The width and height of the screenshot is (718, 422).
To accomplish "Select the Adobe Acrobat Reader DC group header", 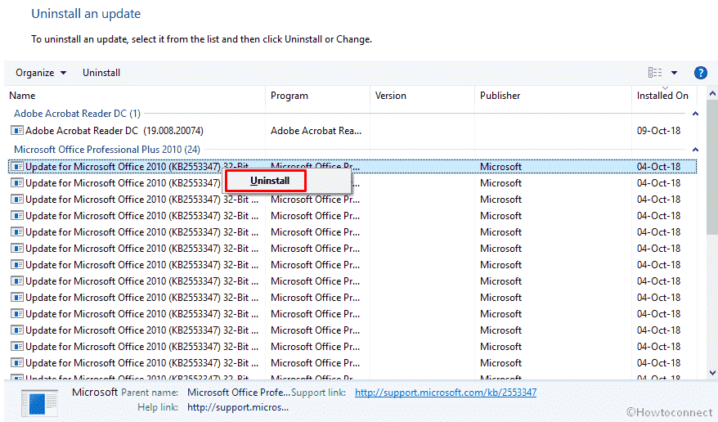I will [x=77, y=114].
